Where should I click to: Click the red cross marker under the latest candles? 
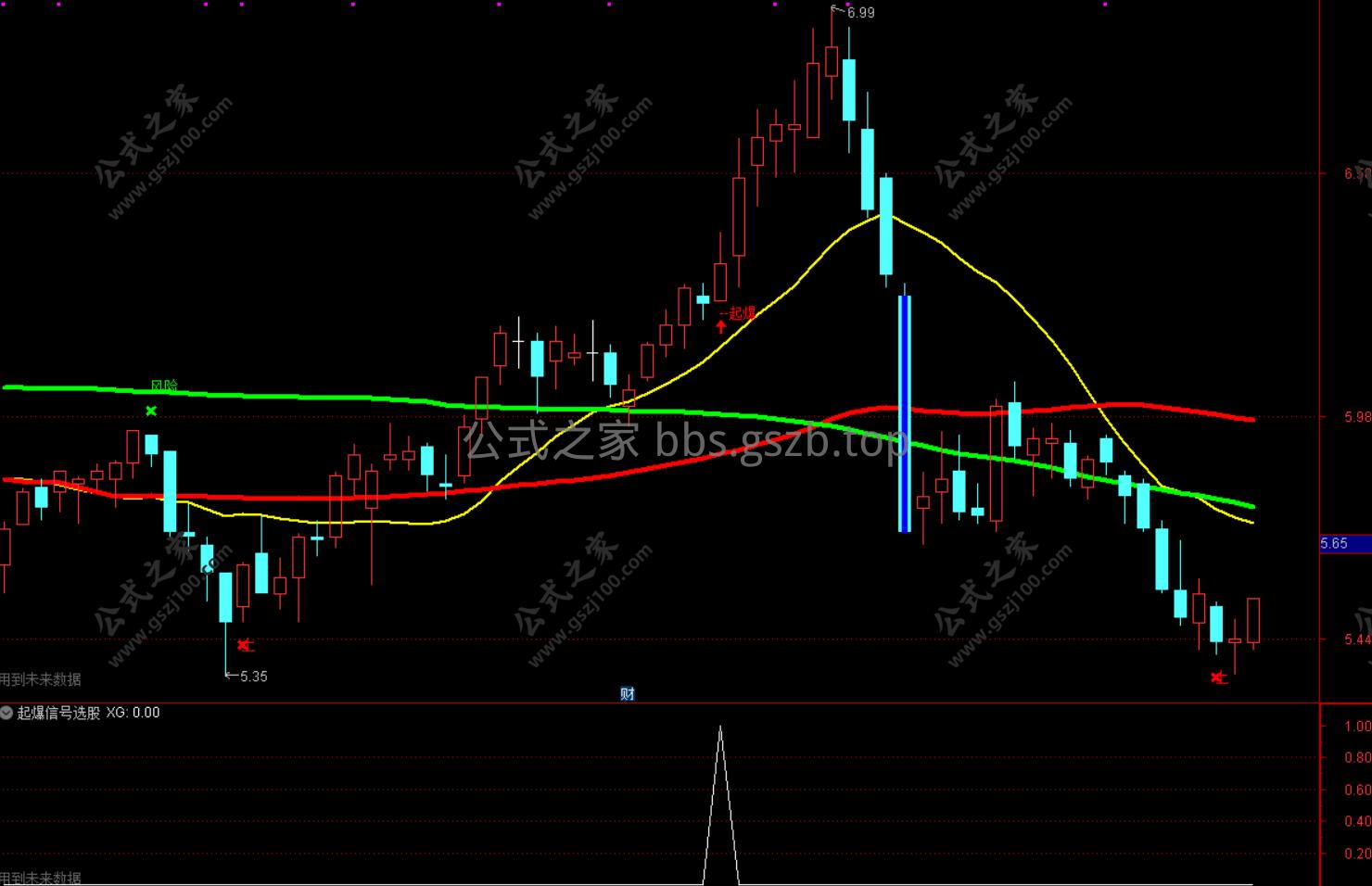coord(1217,678)
